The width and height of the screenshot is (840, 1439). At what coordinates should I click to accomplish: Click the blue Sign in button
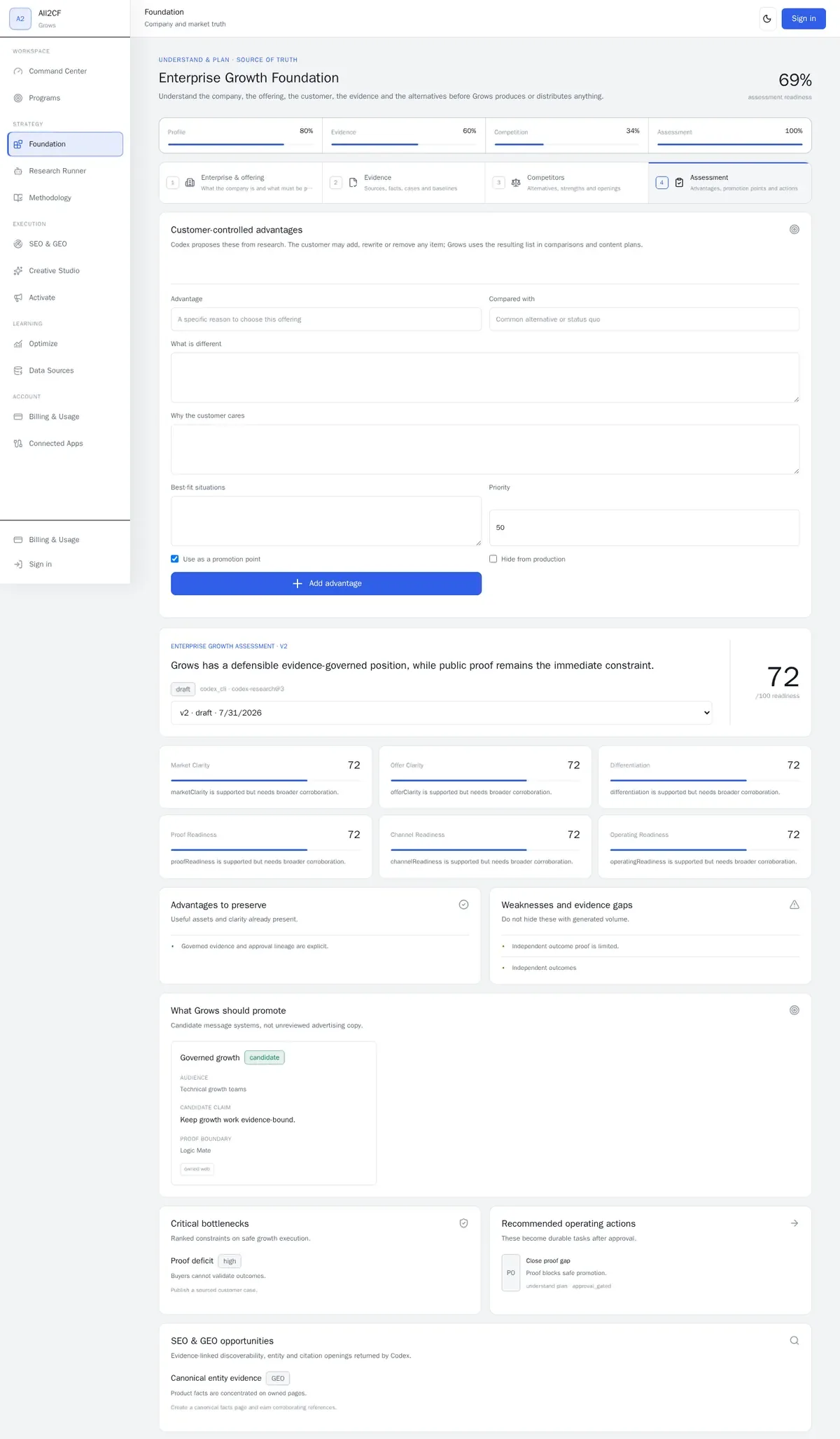[x=804, y=19]
